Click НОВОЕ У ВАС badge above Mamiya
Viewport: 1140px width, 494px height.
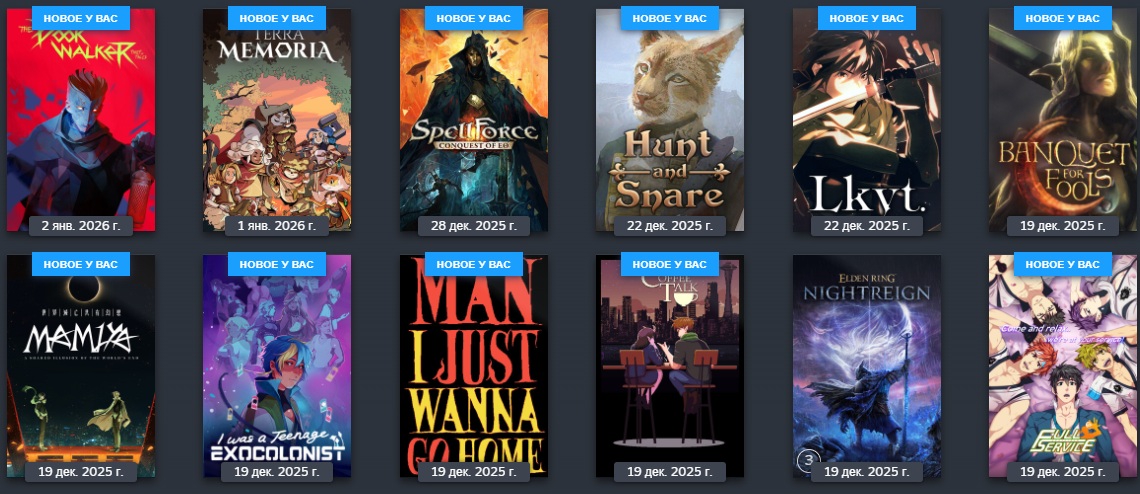[x=81, y=264]
